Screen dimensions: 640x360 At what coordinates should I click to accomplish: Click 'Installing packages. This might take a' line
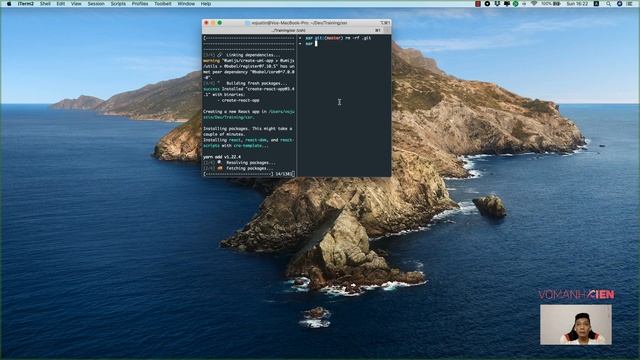pyautogui.click(x=248, y=129)
